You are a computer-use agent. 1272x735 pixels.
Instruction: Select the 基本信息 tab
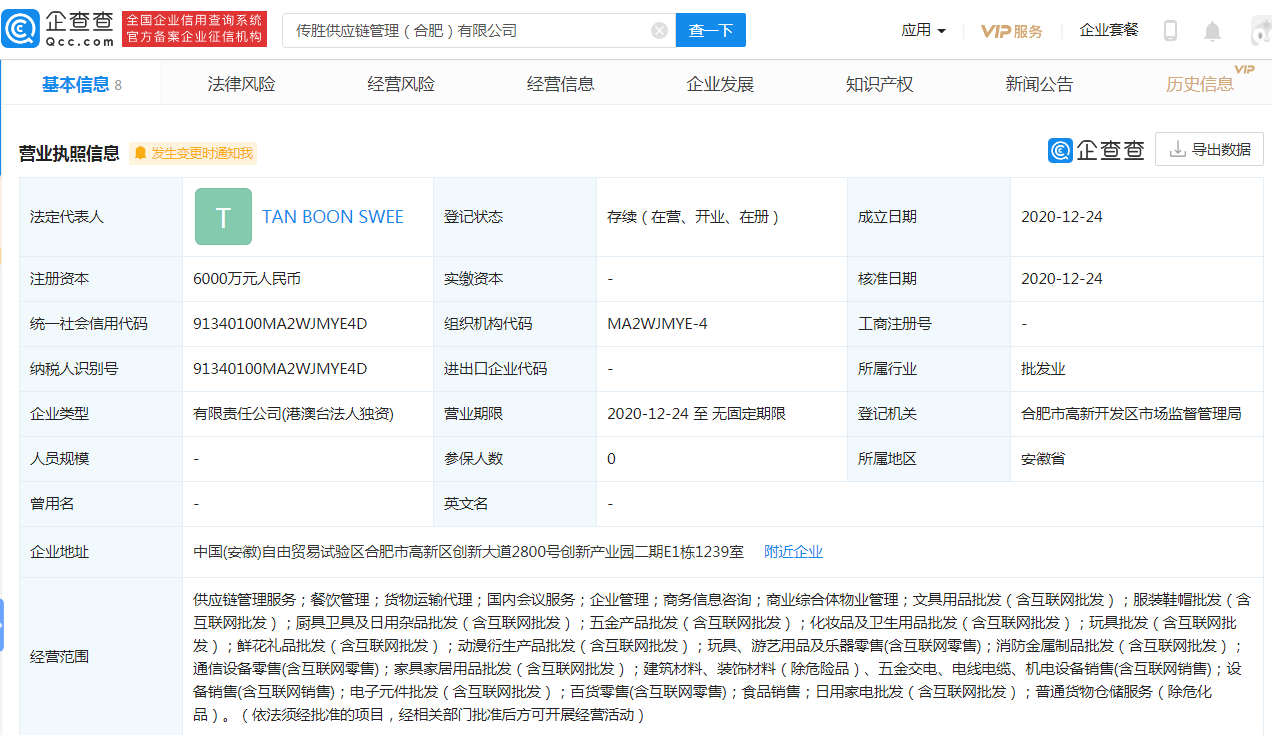pyautogui.click(x=81, y=84)
